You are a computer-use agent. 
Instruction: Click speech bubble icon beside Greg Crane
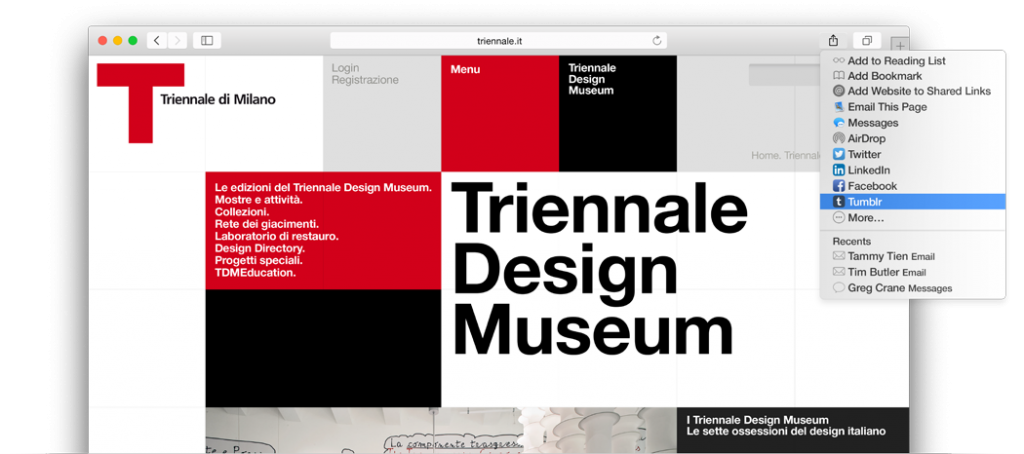[839, 288]
